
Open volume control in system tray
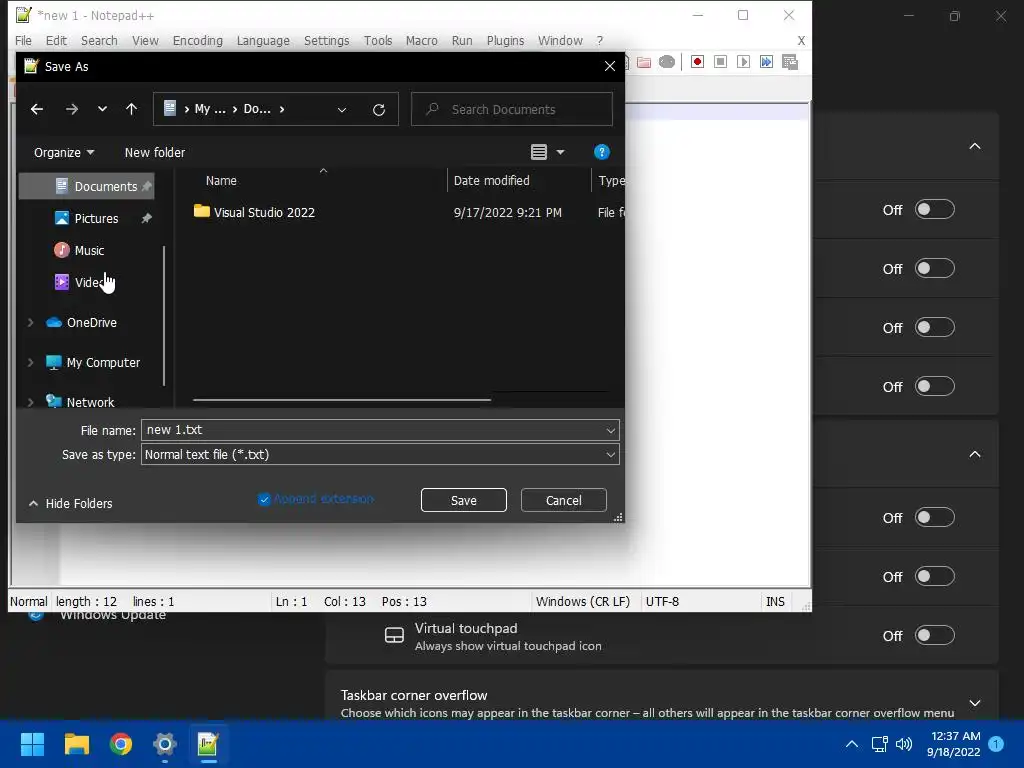[904, 744]
